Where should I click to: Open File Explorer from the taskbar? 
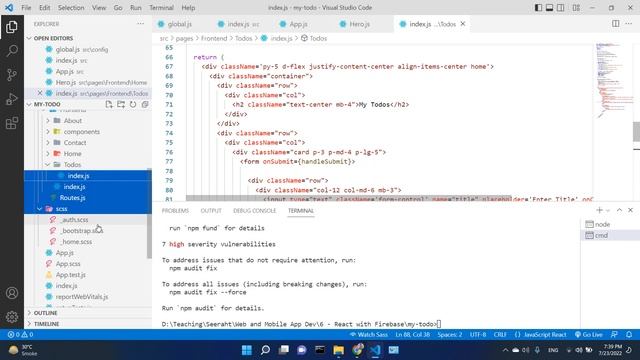(338, 350)
